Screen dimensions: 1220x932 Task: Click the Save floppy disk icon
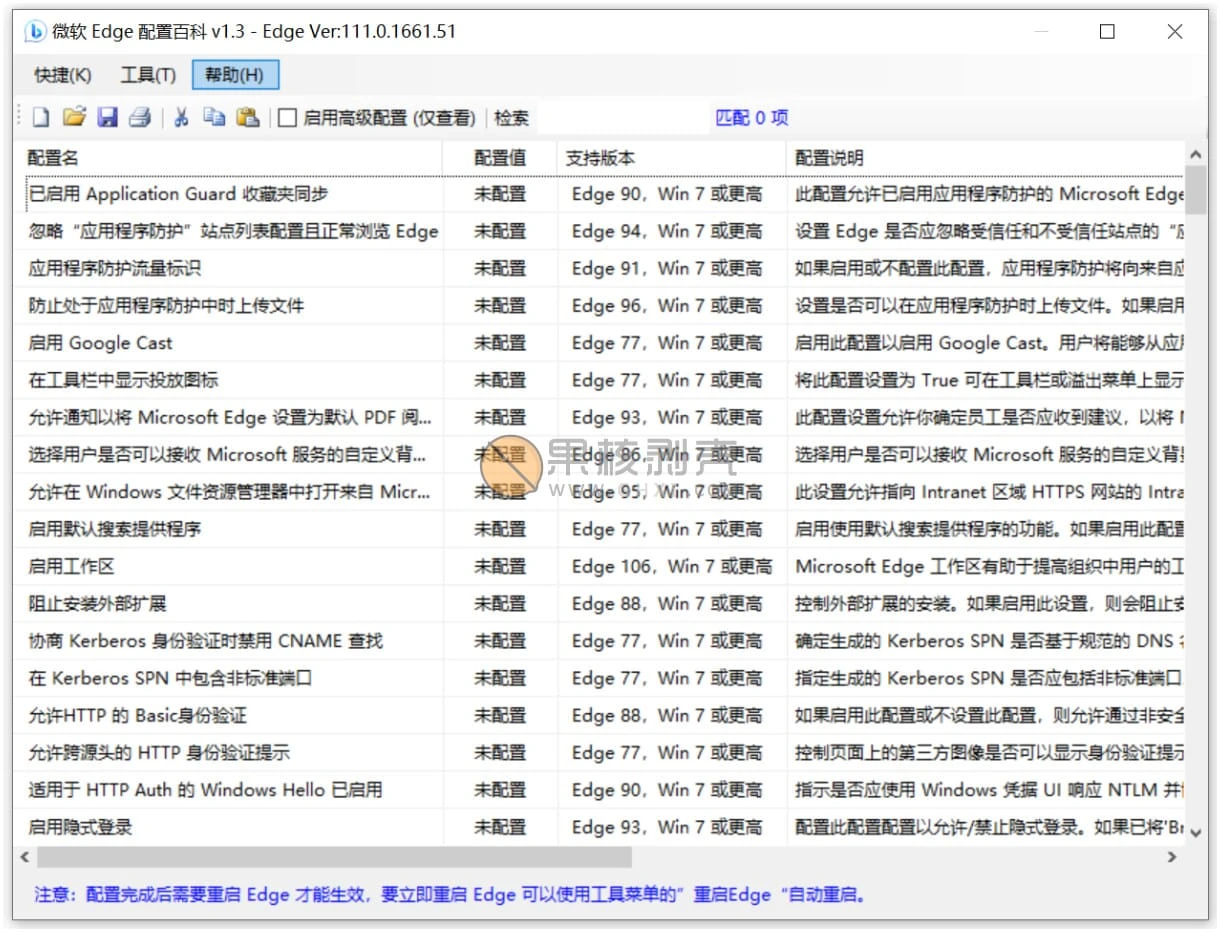[107, 118]
